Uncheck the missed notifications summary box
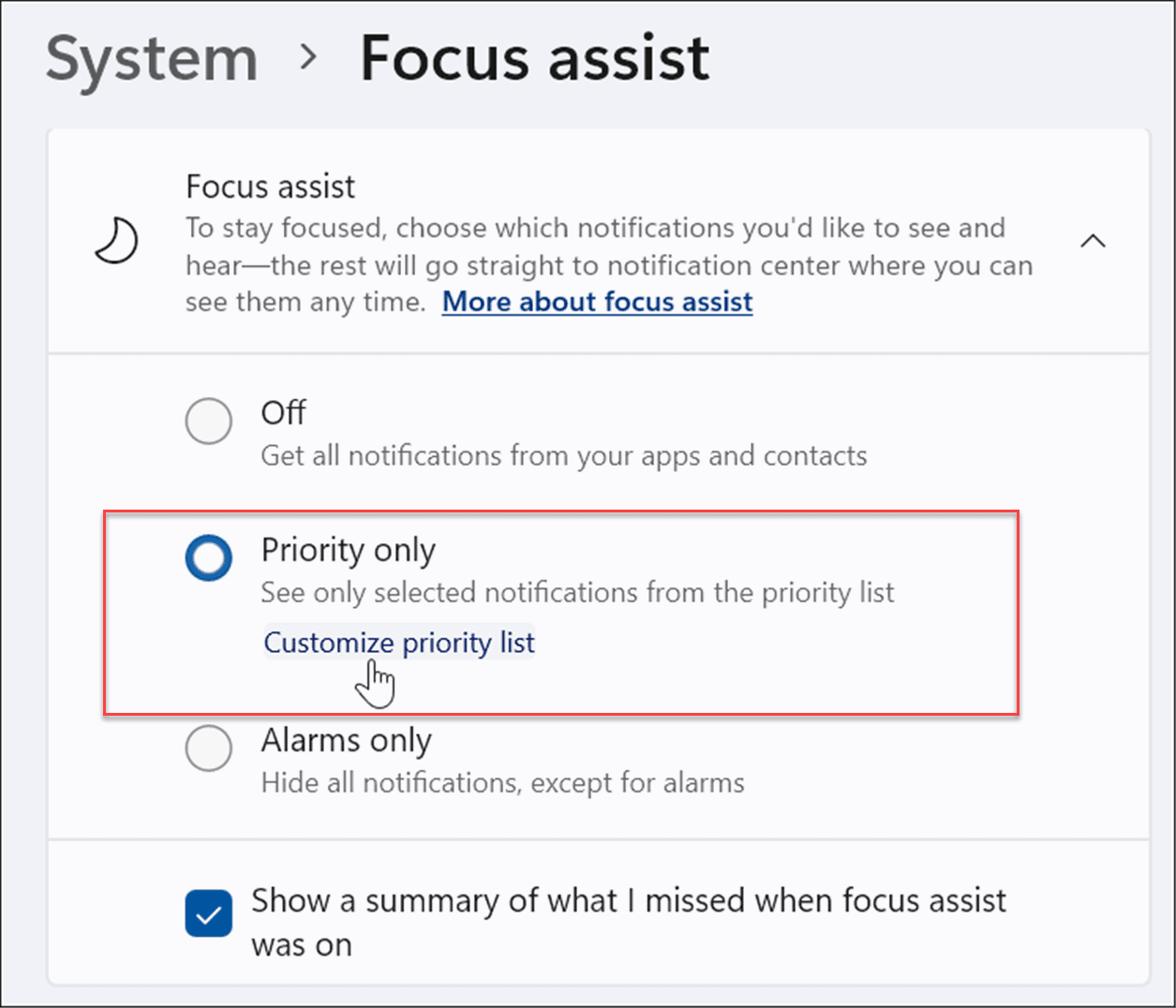 point(208,913)
